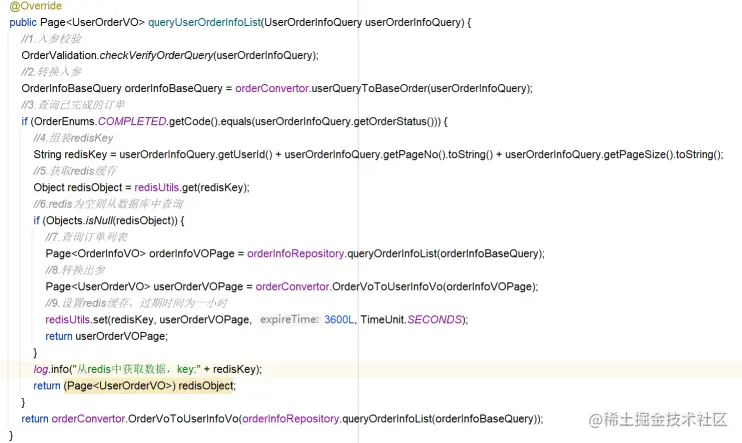Select the OrderEnums class name

point(63,122)
